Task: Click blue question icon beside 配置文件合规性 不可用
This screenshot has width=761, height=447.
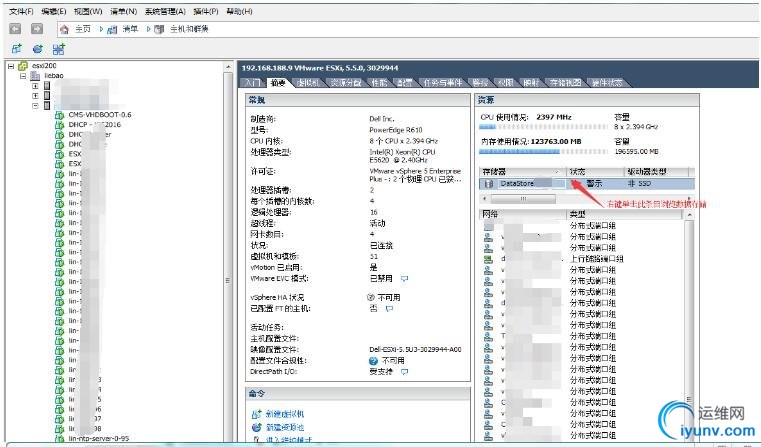Action: point(373,361)
